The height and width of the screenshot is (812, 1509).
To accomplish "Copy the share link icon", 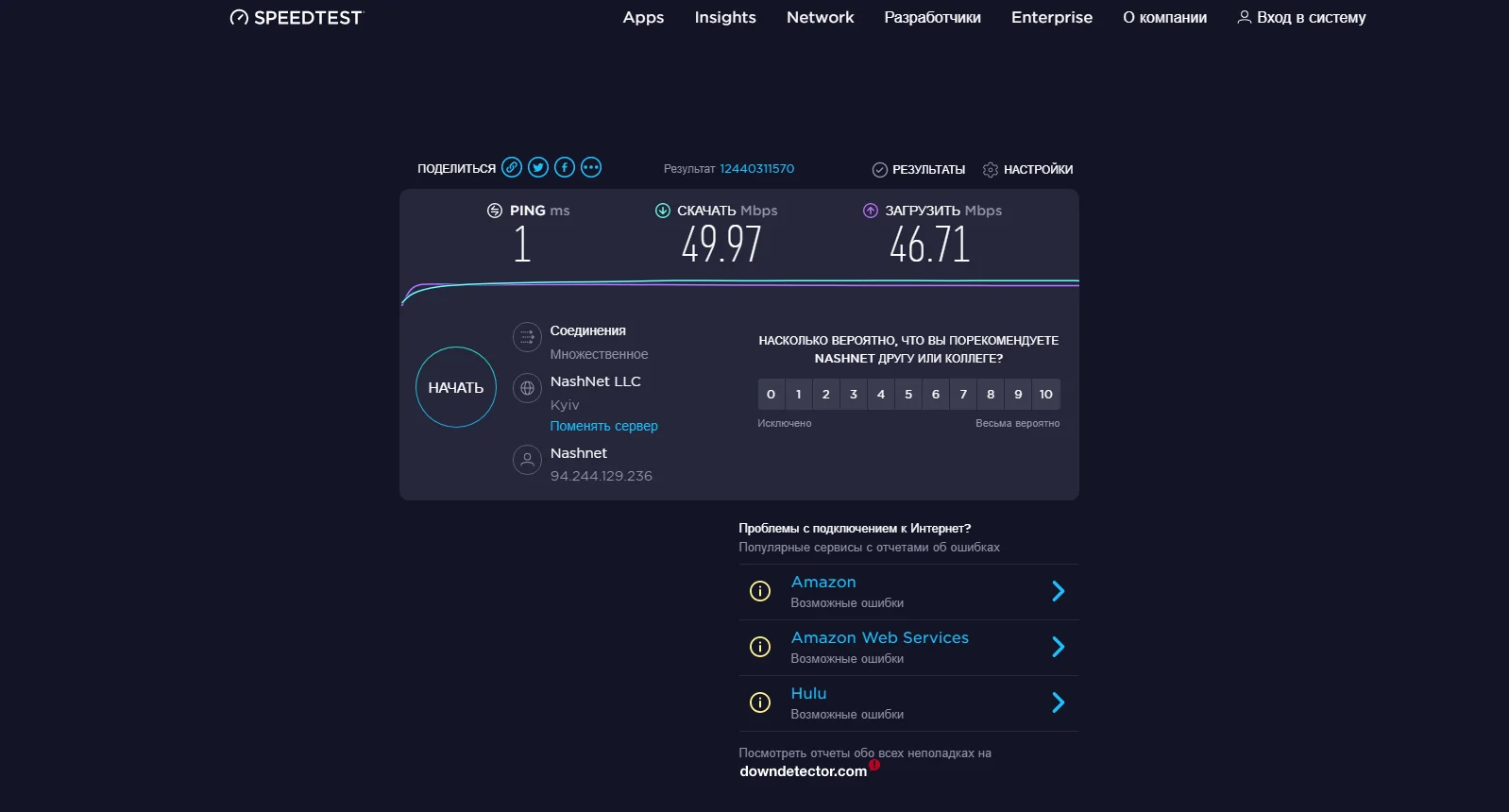I will [x=512, y=168].
